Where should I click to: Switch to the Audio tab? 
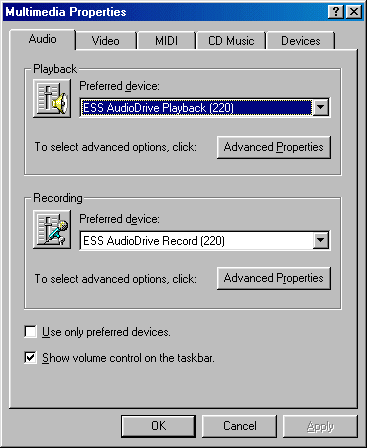(x=42, y=39)
